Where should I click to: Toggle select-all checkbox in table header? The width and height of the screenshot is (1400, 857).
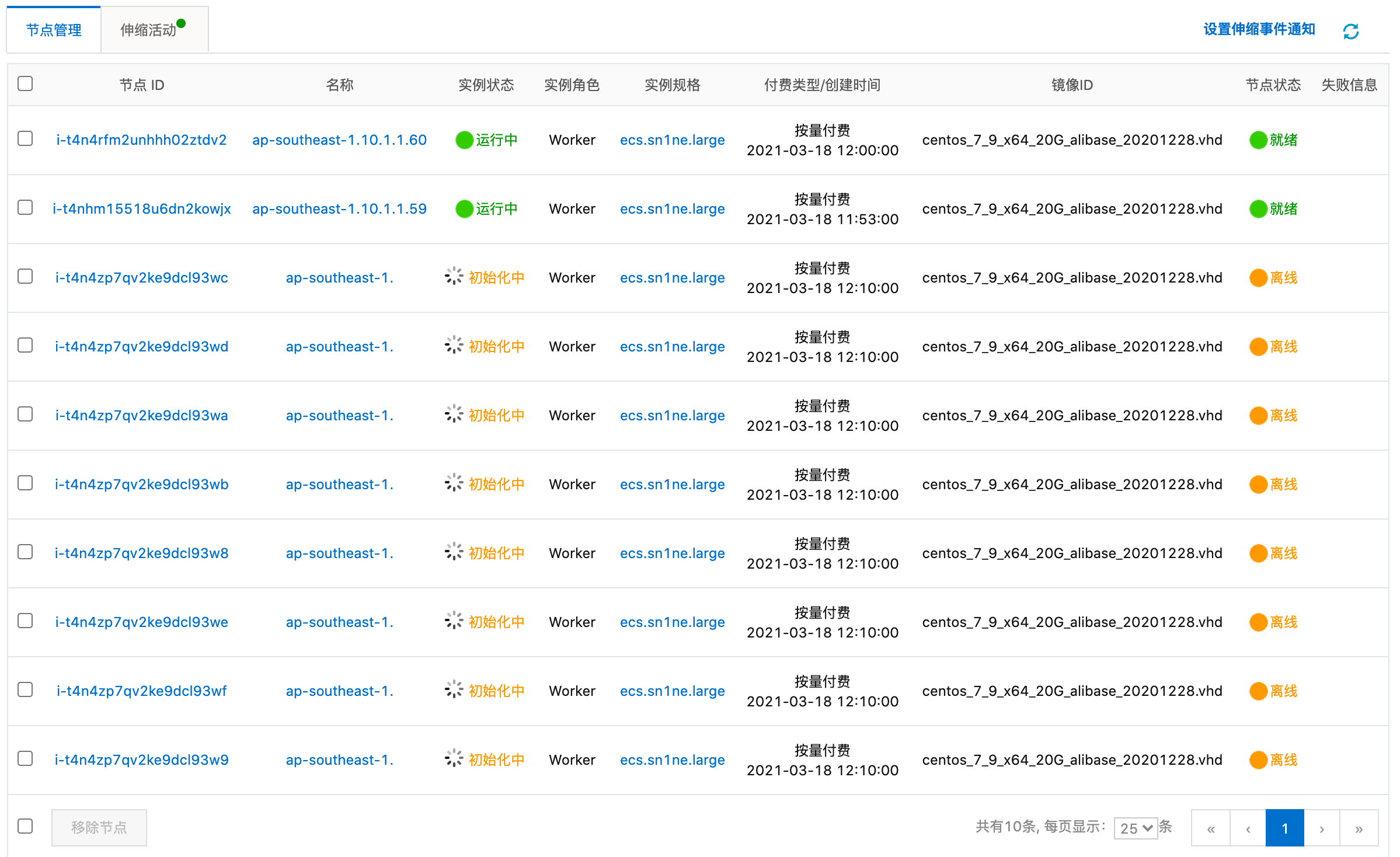pyautogui.click(x=25, y=83)
